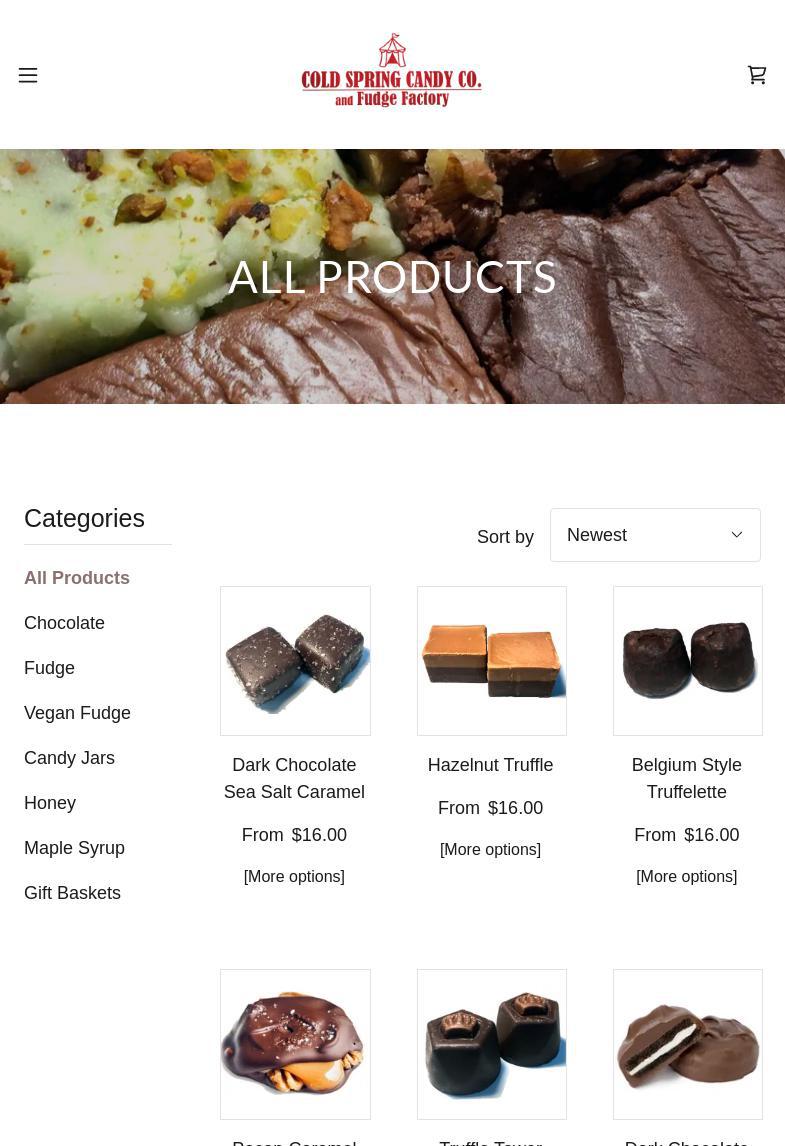
Task: Click More options under Hazelnut Truffle
Action: click(x=490, y=849)
